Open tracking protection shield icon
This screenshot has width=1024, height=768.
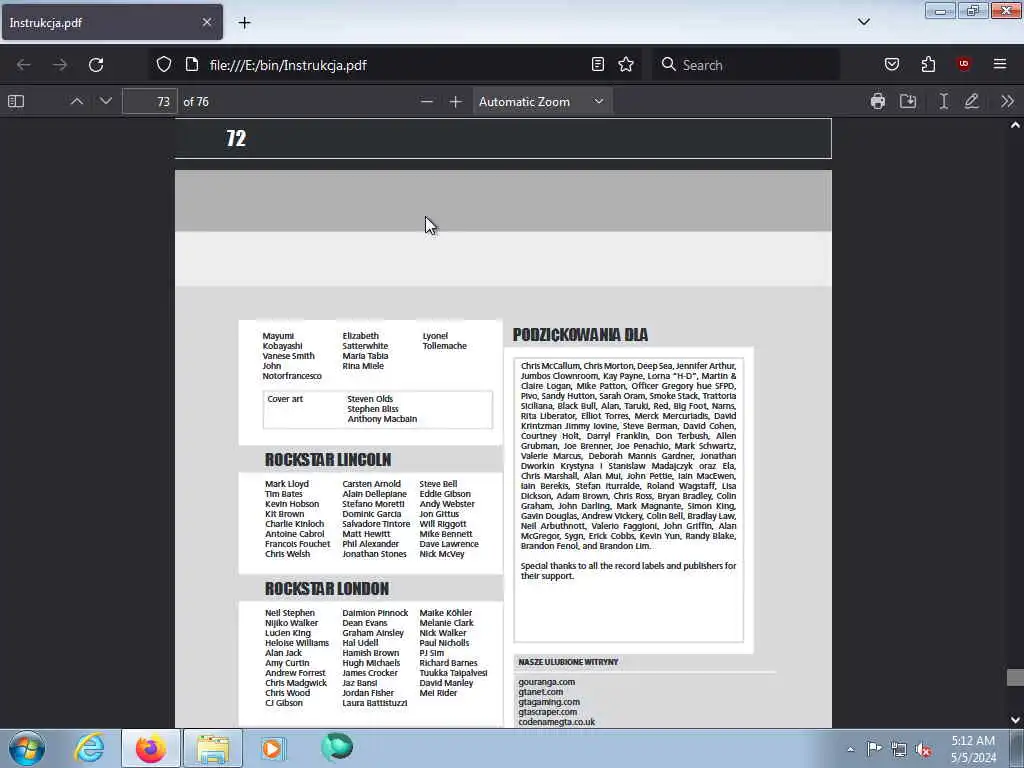[164, 64]
